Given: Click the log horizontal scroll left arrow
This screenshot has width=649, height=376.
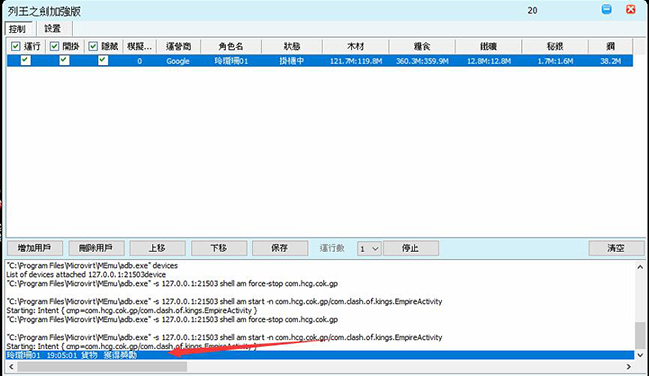Looking at the screenshot, I should (11, 366).
